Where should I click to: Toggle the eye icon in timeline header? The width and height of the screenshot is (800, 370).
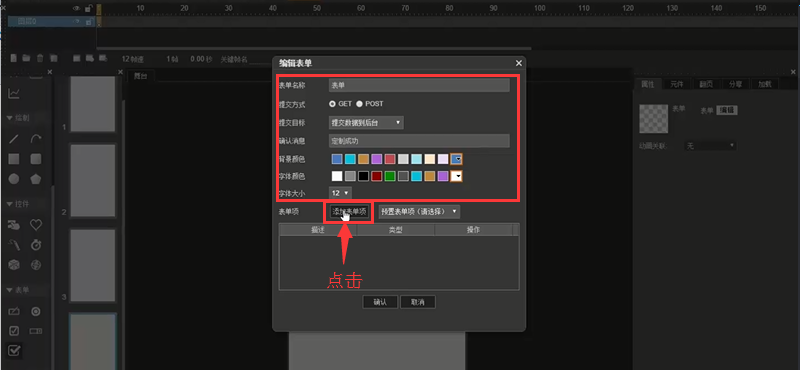tap(77, 8)
